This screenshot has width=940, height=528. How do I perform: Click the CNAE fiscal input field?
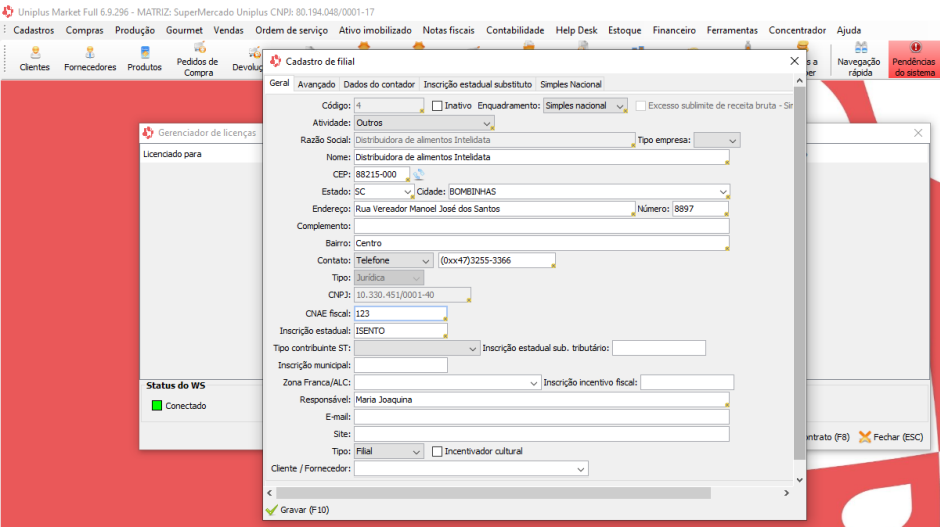(400, 313)
